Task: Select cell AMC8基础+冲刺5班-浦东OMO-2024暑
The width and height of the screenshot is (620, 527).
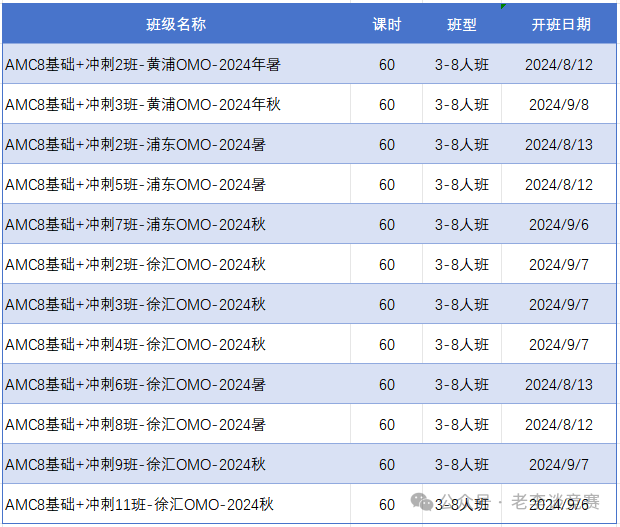Action: coord(176,184)
